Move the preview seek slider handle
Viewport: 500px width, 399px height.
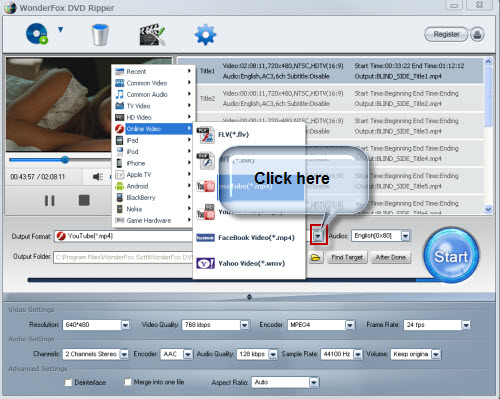point(65,160)
